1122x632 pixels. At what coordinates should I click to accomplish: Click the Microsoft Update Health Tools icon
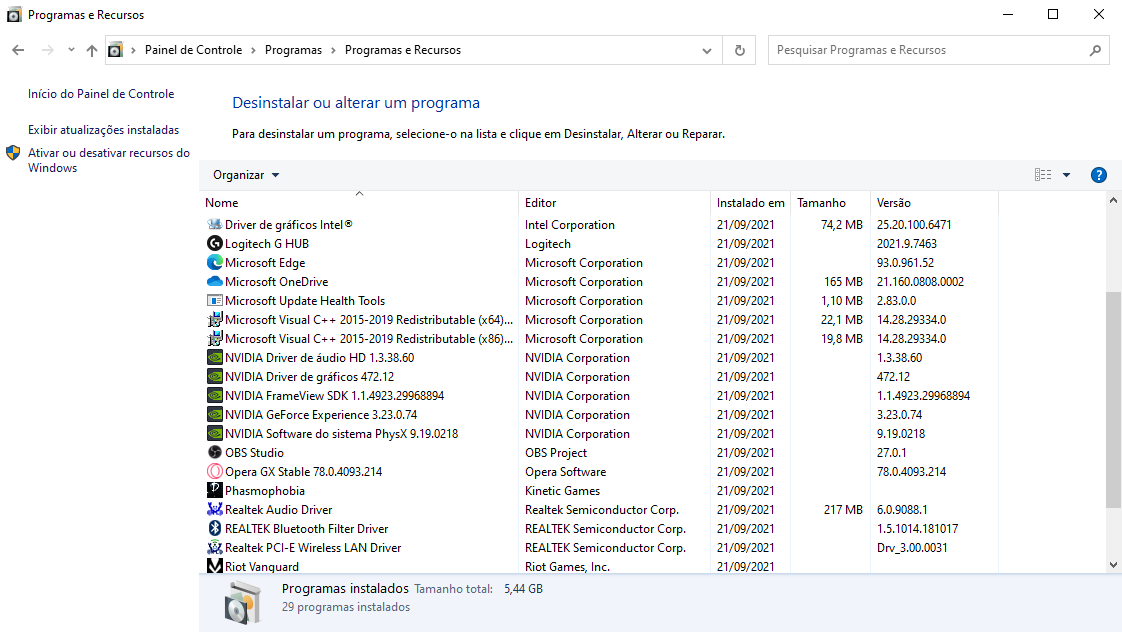(214, 301)
